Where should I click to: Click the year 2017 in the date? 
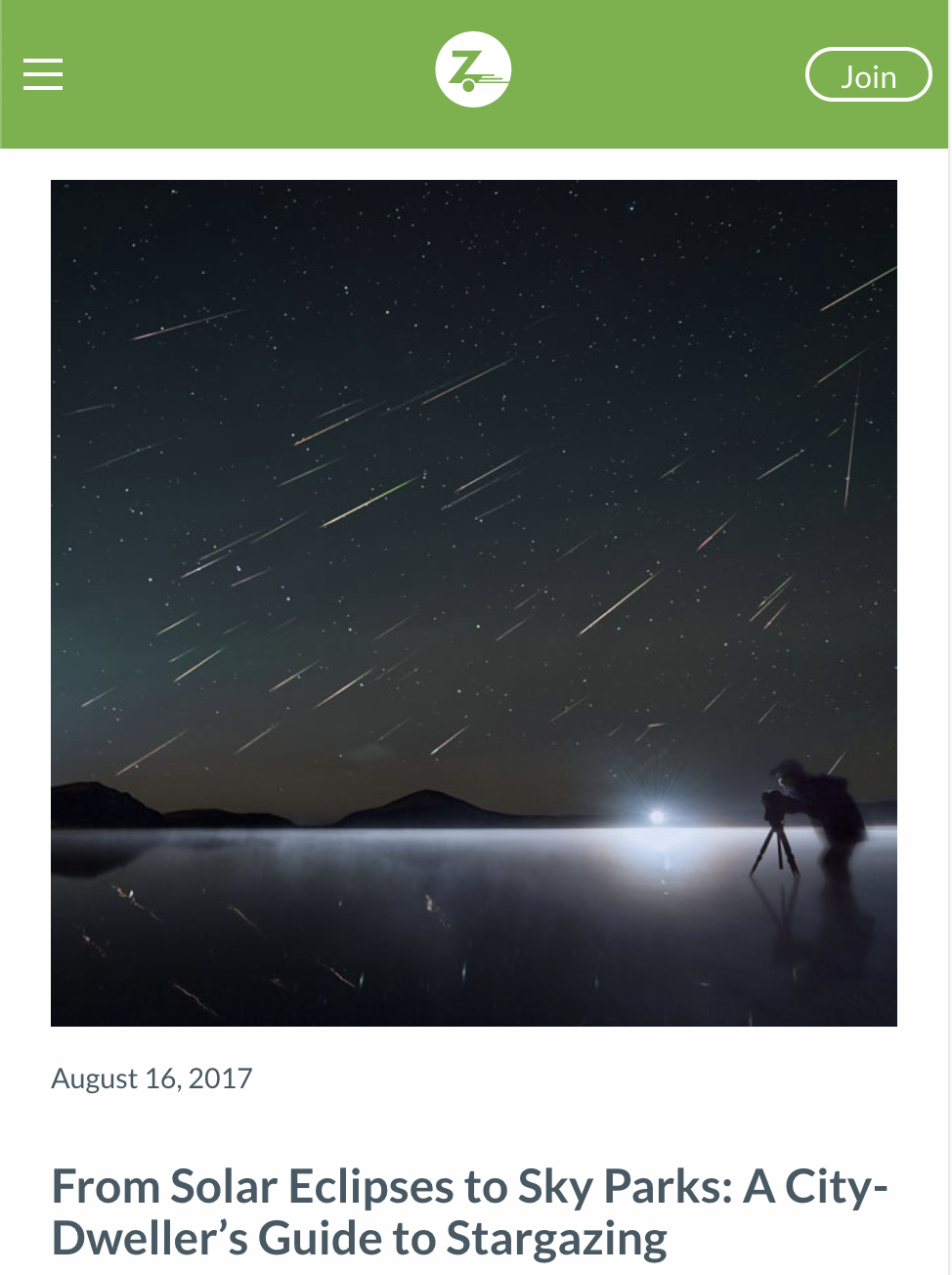[221, 1078]
